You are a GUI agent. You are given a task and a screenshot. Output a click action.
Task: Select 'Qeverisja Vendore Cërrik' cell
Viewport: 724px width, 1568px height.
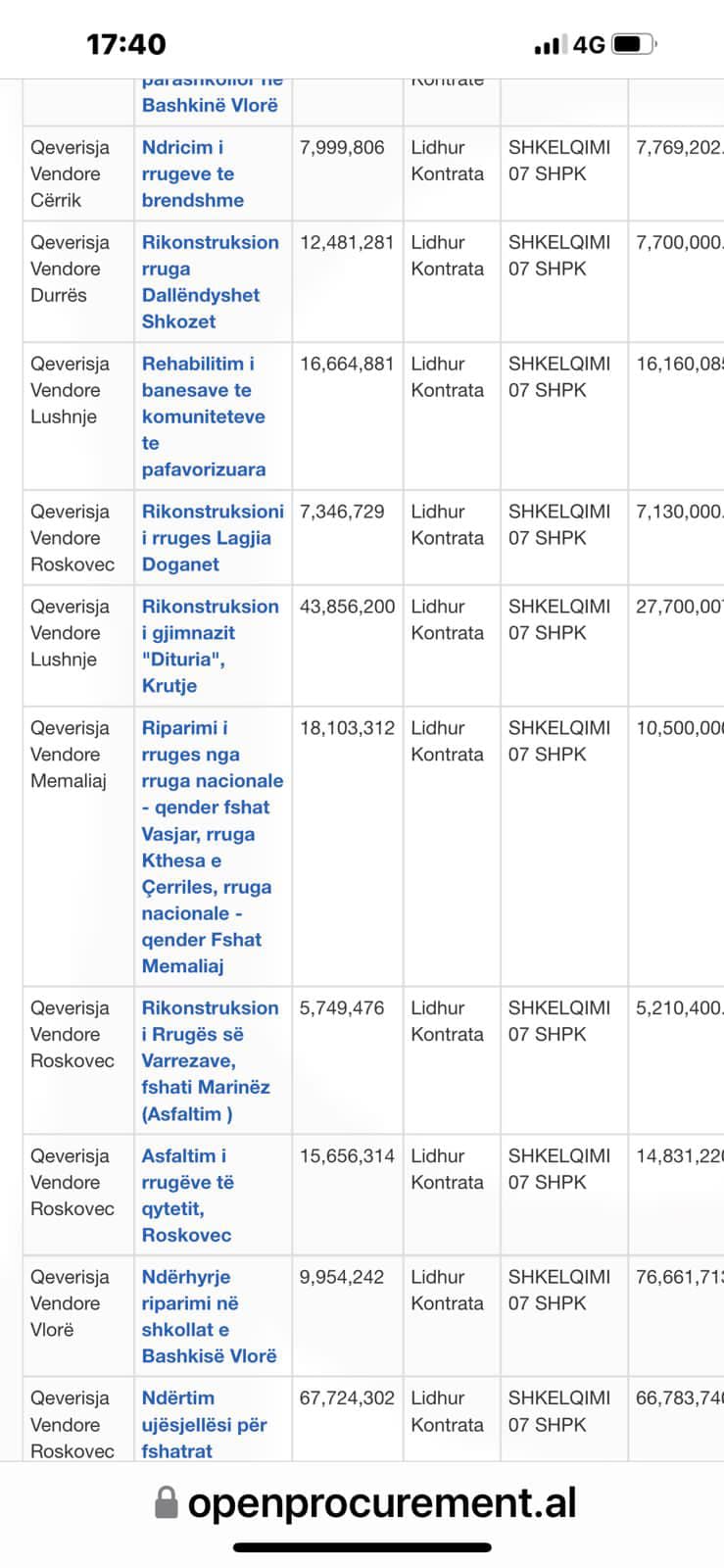[x=71, y=173]
